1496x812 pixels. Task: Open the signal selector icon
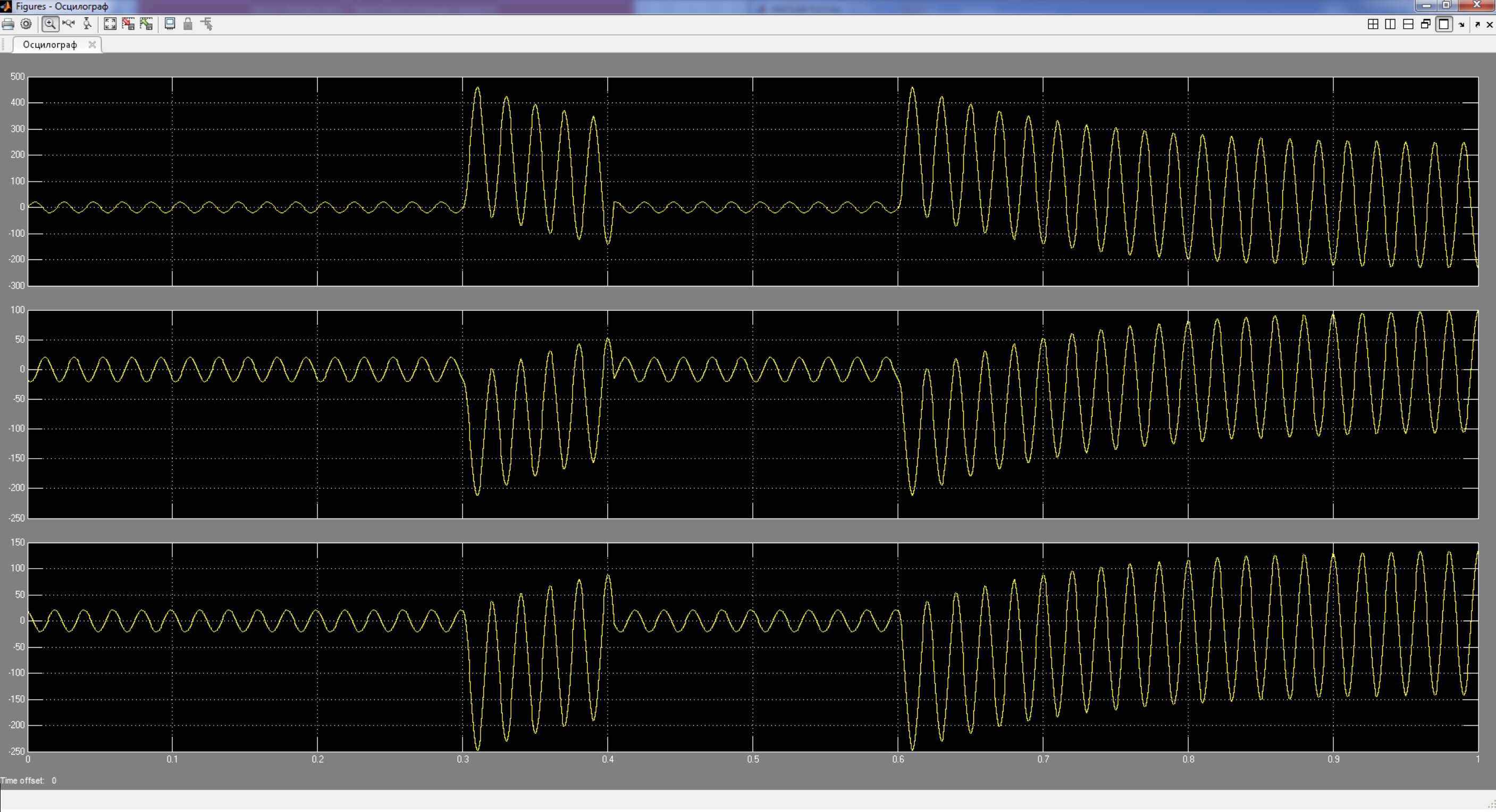coord(207,24)
